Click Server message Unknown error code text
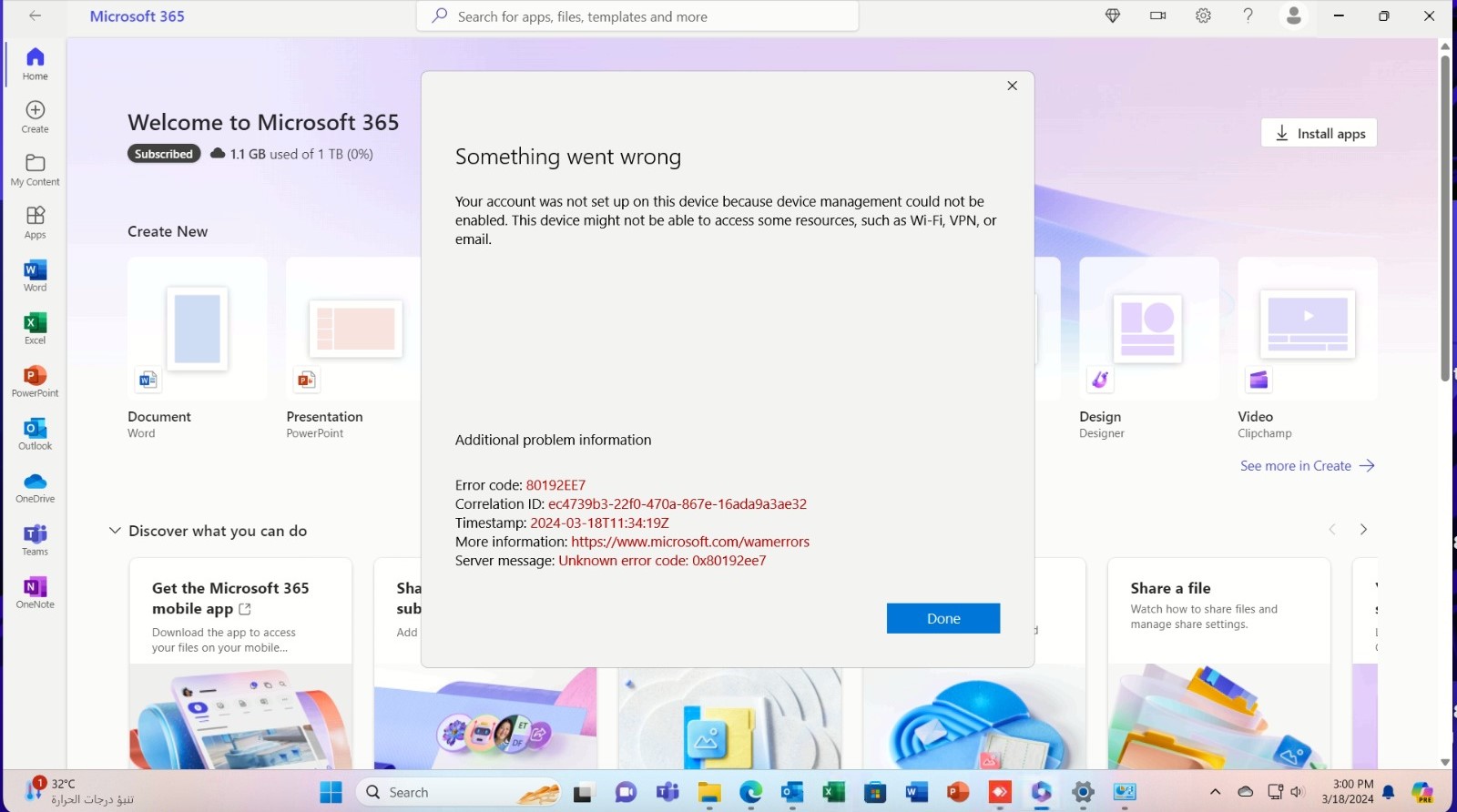The image size is (1457, 812). [662, 561]
